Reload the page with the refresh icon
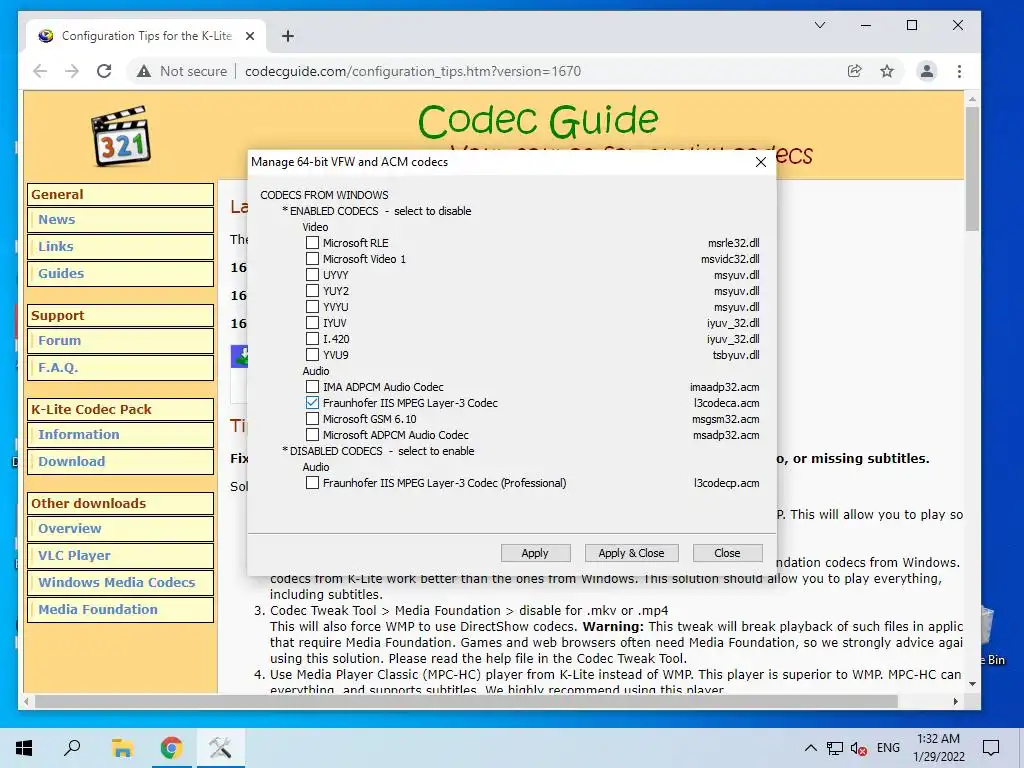Image resolution: width=1024 pixels, height=768 pixels. coord(104,71)
